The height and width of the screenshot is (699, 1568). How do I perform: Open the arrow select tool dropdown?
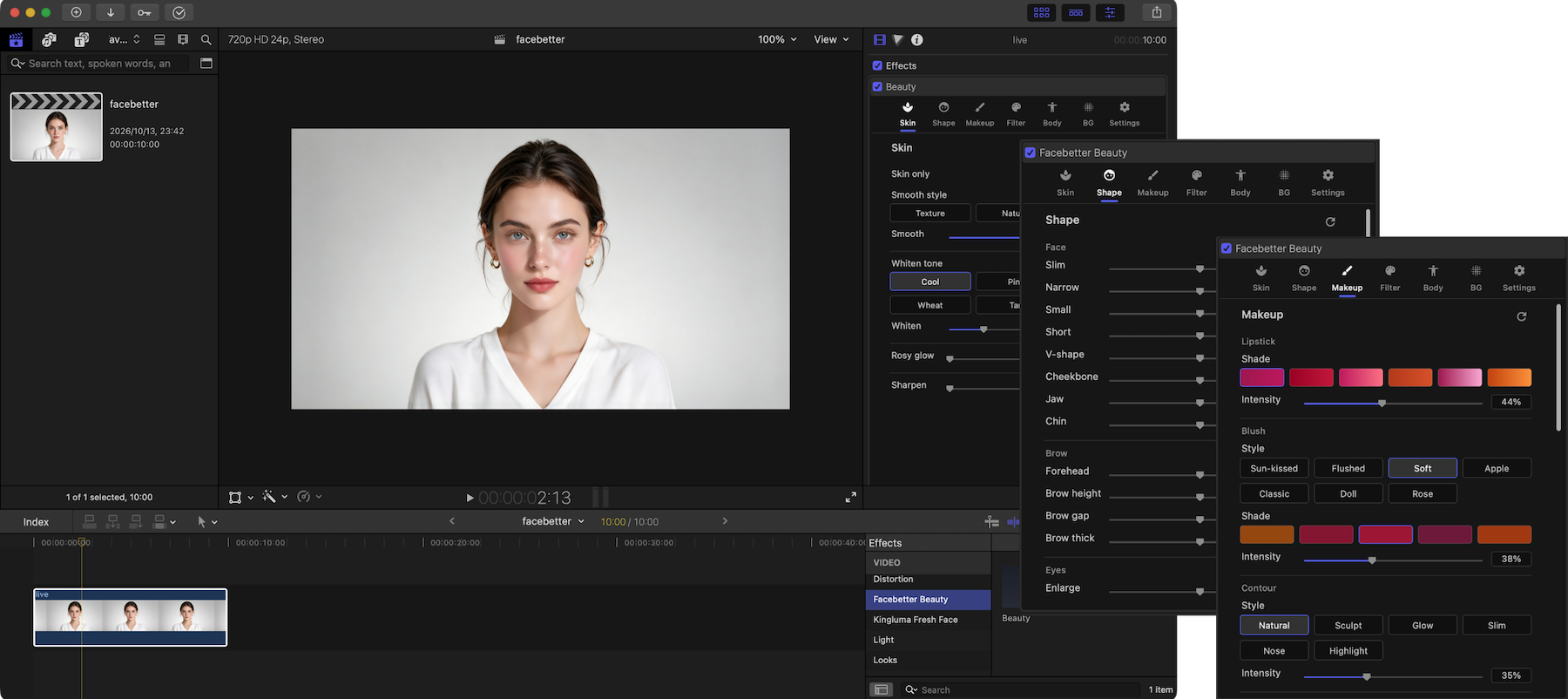[x=207, y=521]
